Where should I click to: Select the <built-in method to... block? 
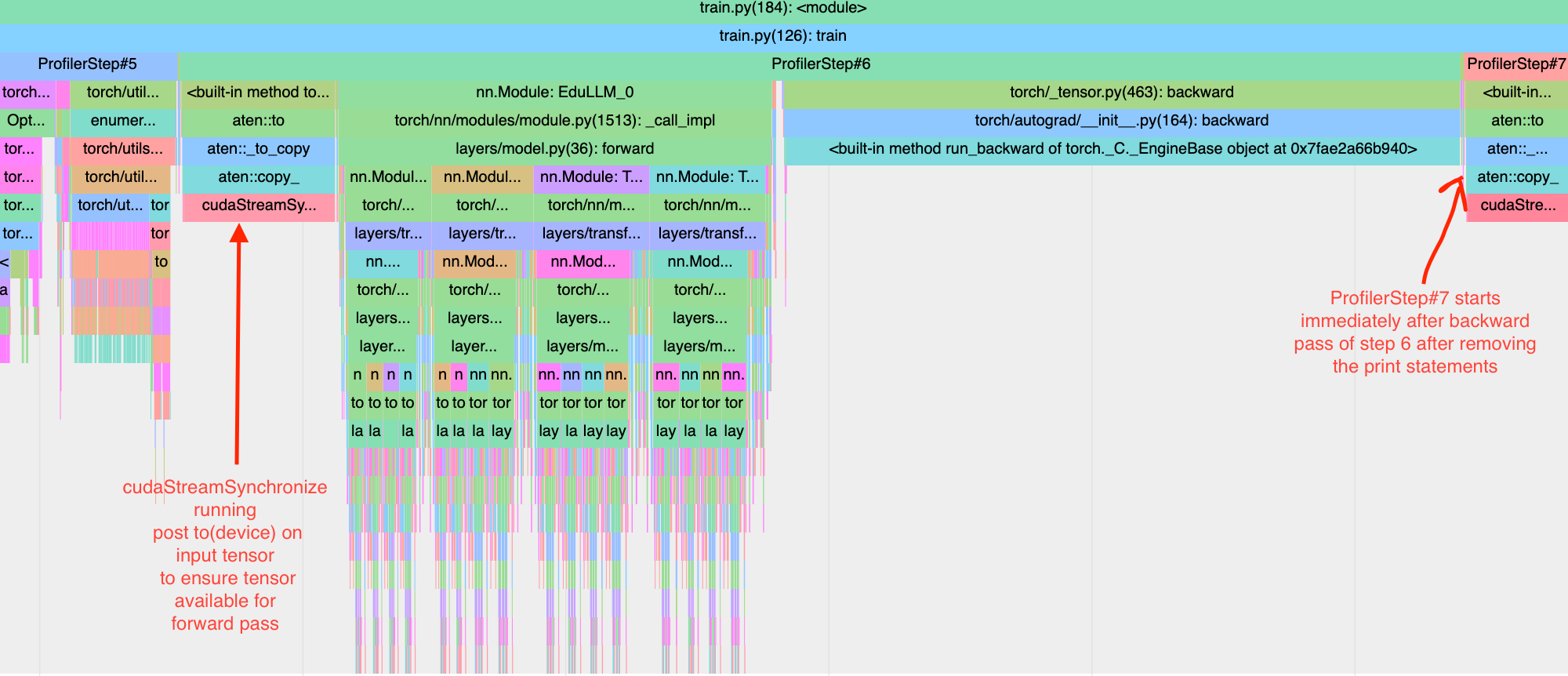pos(259,93)
